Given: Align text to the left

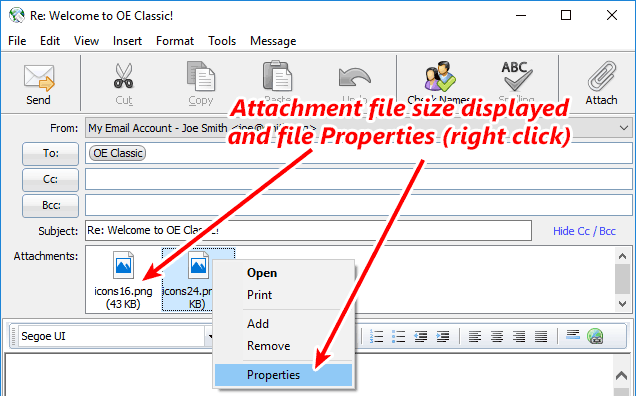Looking at the screenshot, I should coord(475,336).
